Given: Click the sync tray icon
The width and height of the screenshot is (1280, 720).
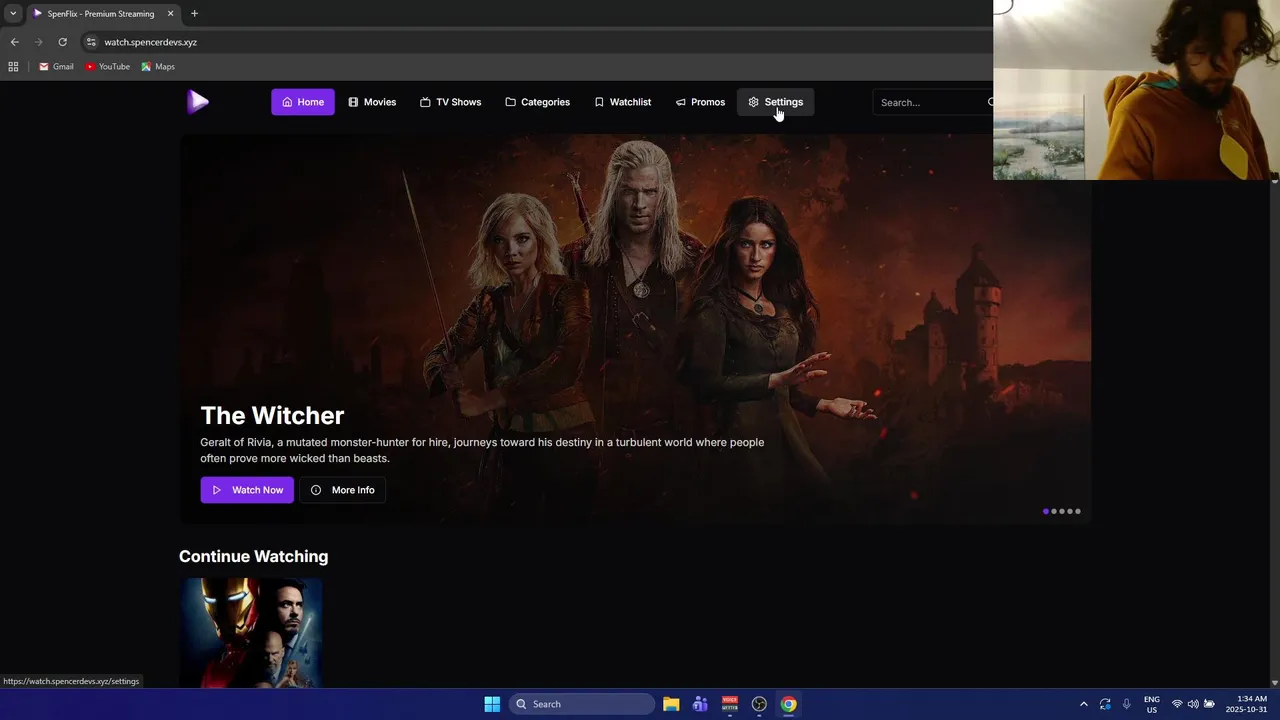Looking at the screenshot, I should coord(1105,704).
